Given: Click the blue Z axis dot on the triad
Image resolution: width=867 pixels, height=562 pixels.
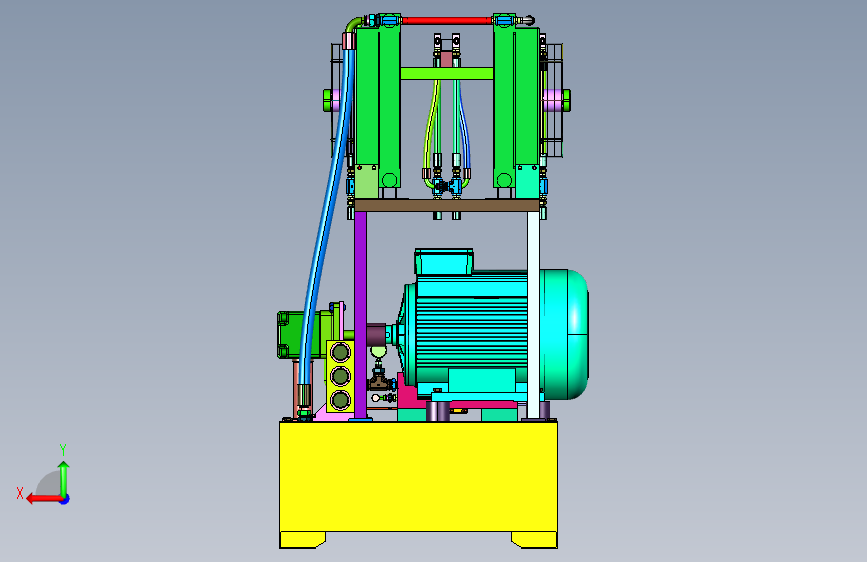Looking at the screenshot, I should coord(65,499).
